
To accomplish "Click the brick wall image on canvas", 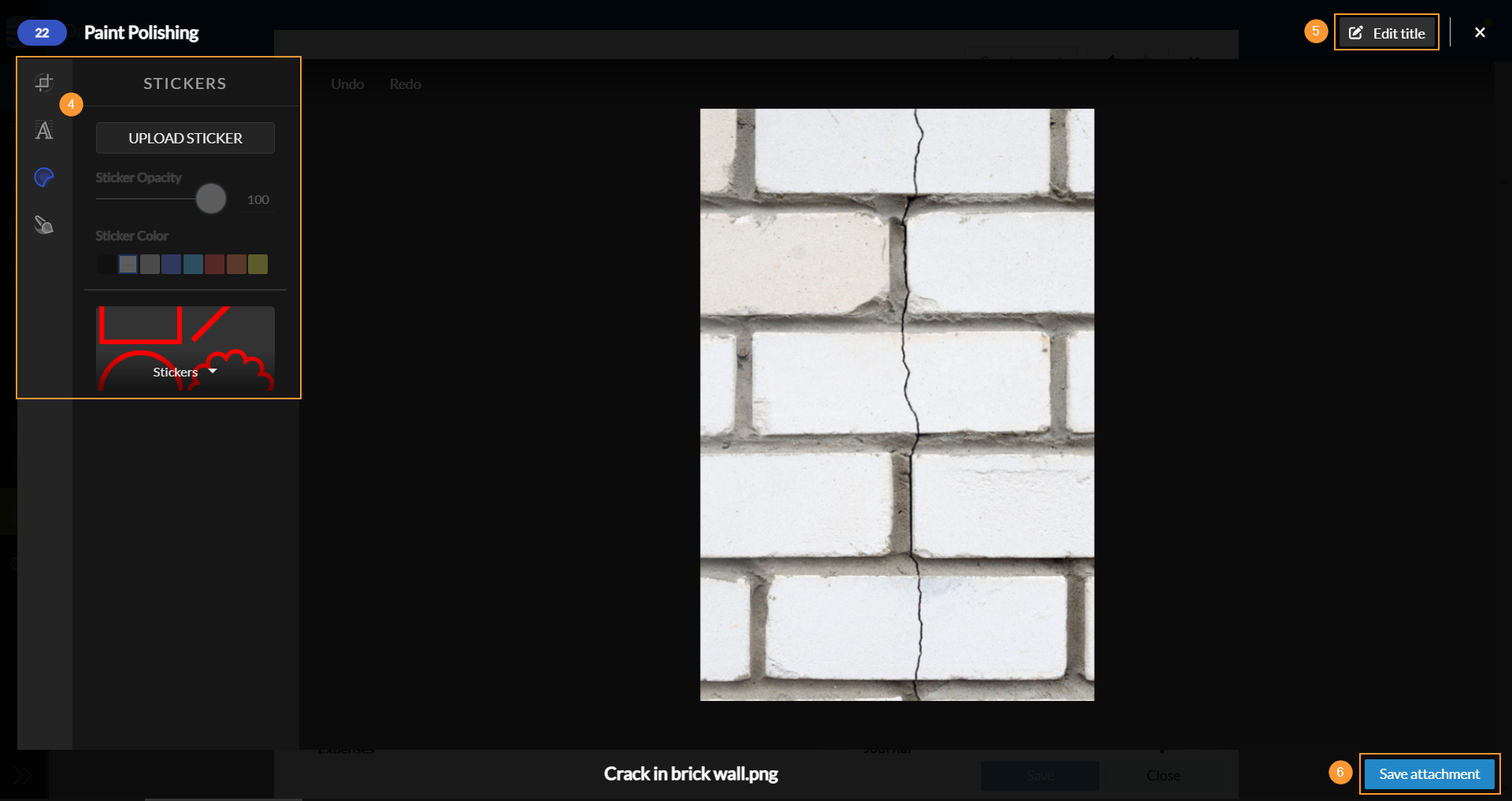I will 897,404.
